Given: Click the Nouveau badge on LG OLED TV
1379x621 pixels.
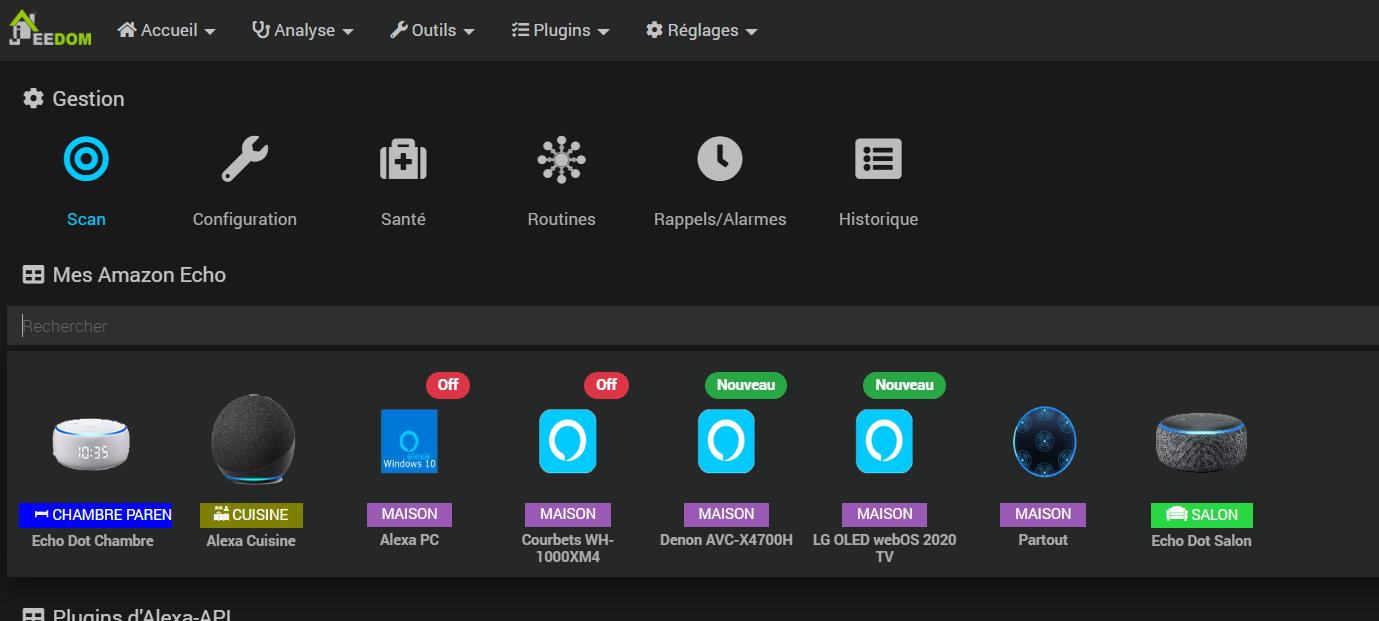Looking at the screenshot, I should [904, 385].
